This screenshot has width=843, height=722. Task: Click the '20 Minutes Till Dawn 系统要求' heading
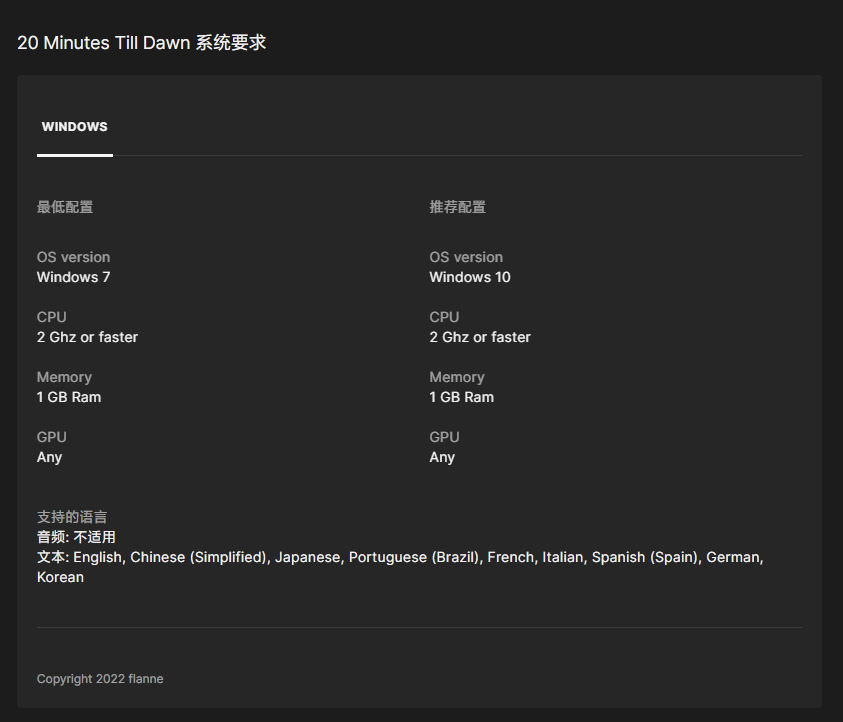point(141,43)
